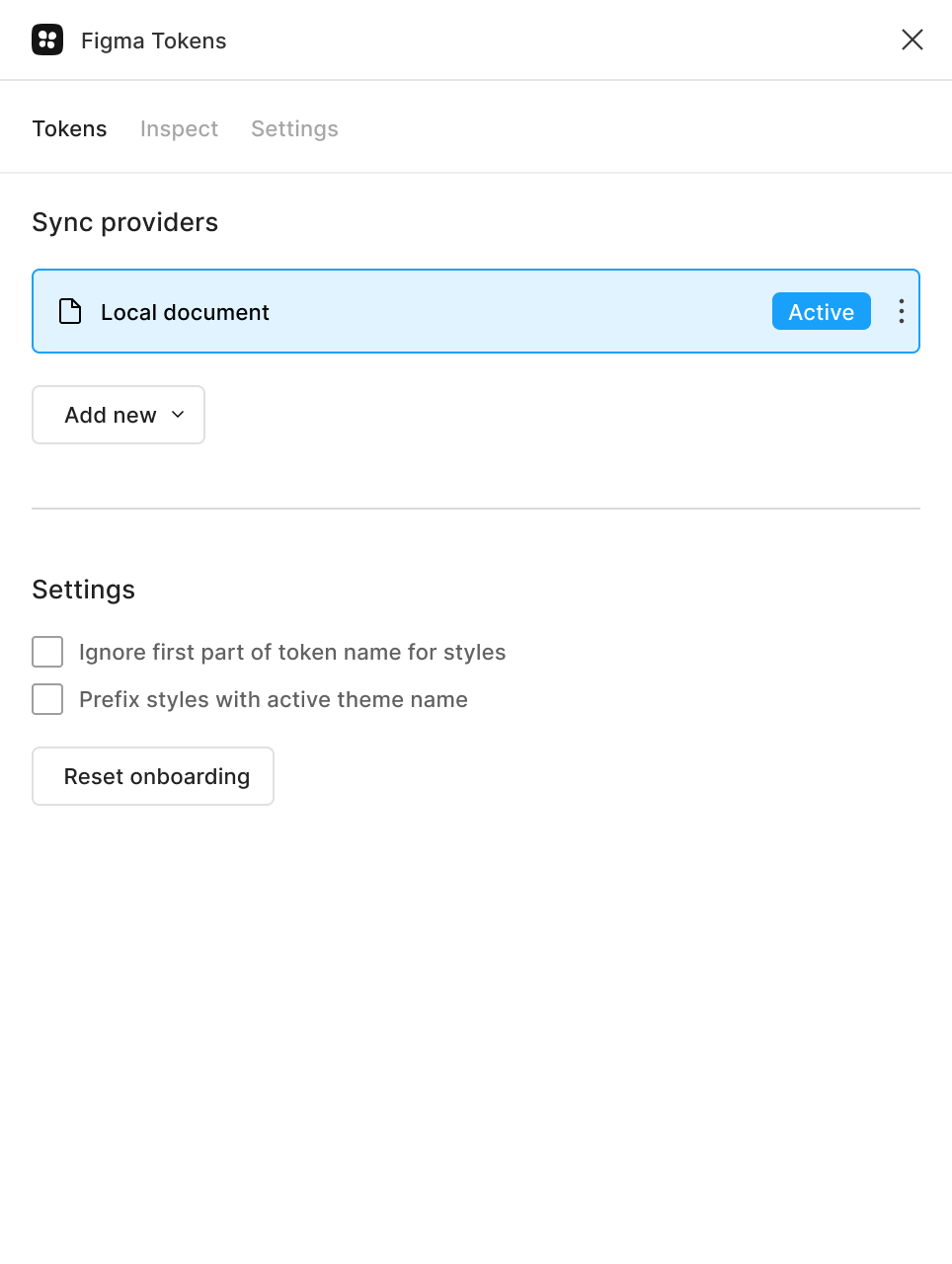The width and height of the screenshot is (952, 1264).
Task: Click the Settings section heading
Action: click(83, 589)
